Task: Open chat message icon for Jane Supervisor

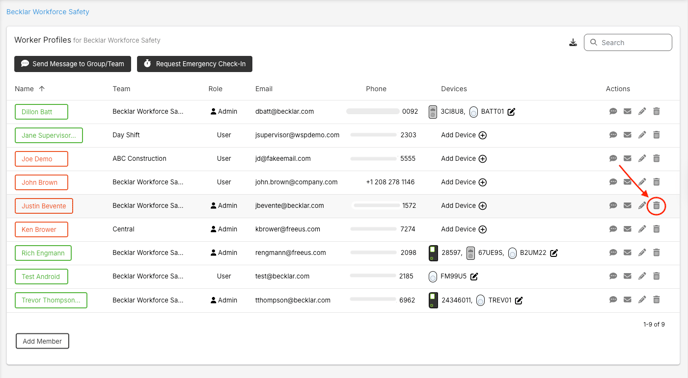Action: [613, 135]
